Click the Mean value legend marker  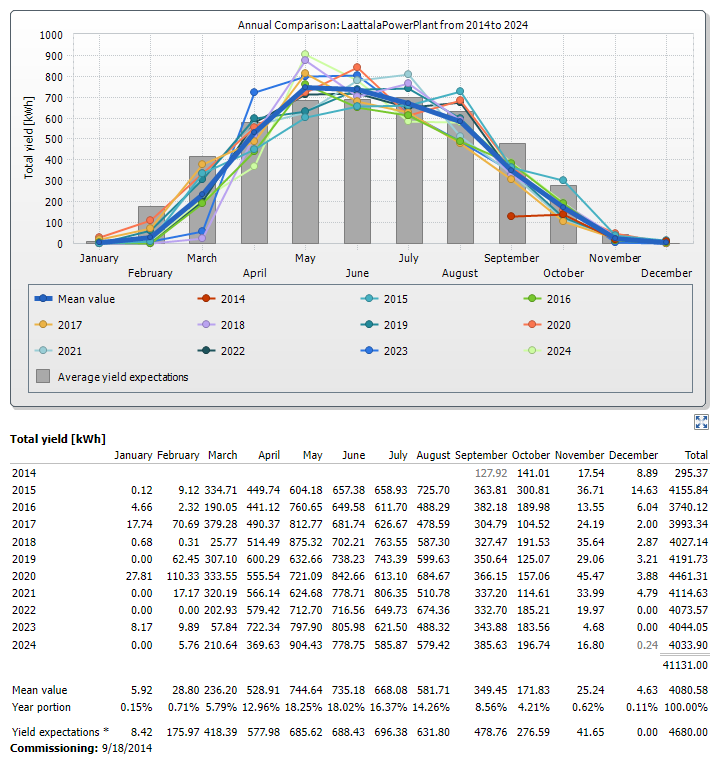coord(42,299)
